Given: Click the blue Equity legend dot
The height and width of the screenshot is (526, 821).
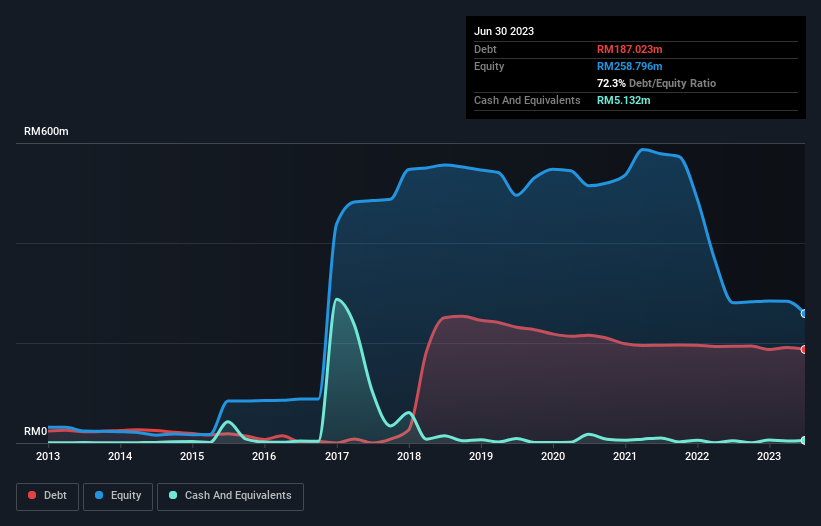Looking at the screenshot, I should point(99,495).
